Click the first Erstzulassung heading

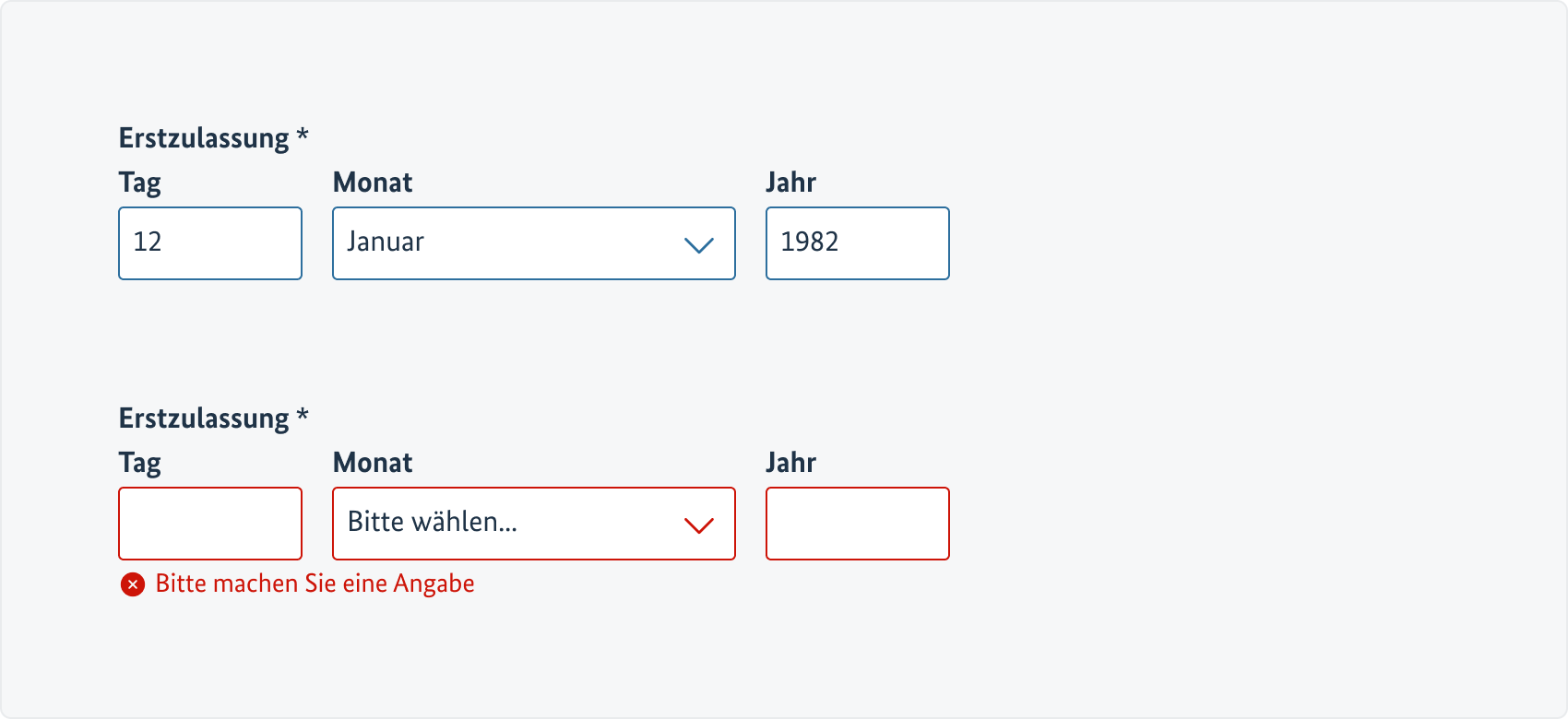coord(201,136)
